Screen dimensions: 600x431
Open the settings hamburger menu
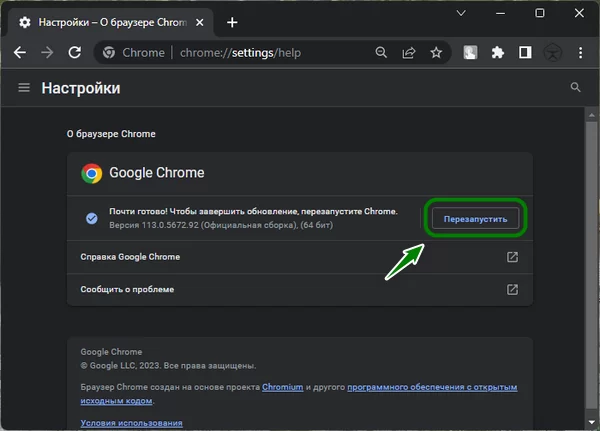[x=24, y=88]
